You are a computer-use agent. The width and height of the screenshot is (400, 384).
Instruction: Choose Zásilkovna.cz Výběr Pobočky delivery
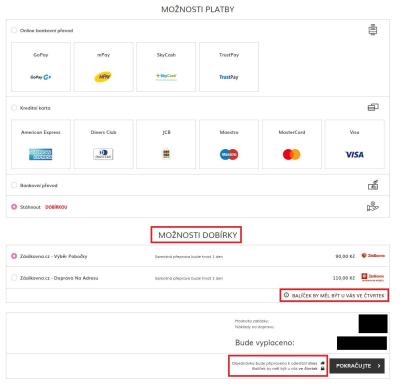click(x=14, y=256)
